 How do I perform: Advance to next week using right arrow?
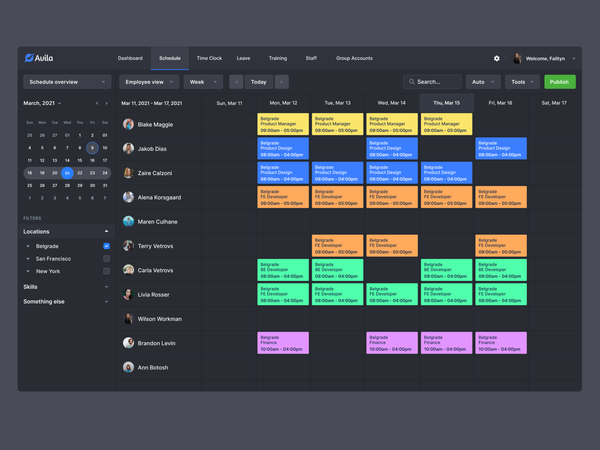click(x=282, y=82)
